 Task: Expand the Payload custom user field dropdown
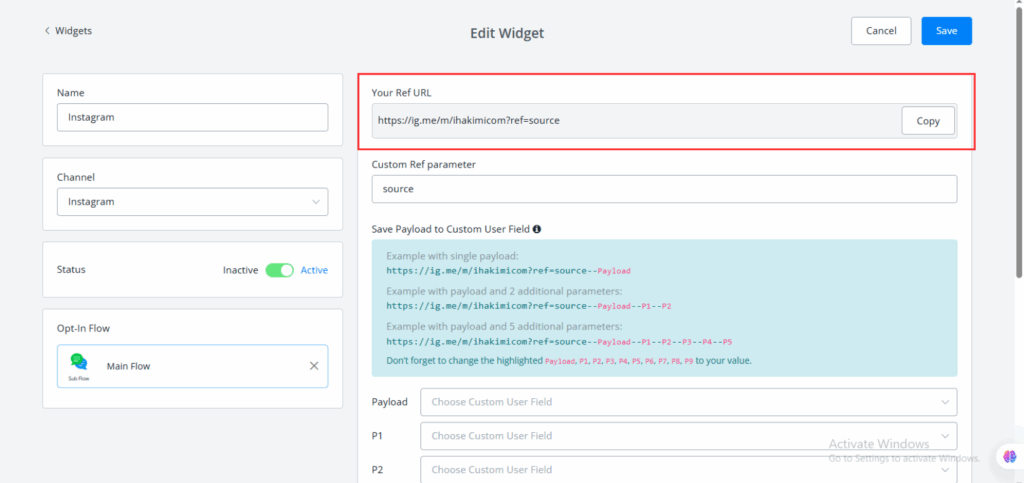tap(689, 402)
